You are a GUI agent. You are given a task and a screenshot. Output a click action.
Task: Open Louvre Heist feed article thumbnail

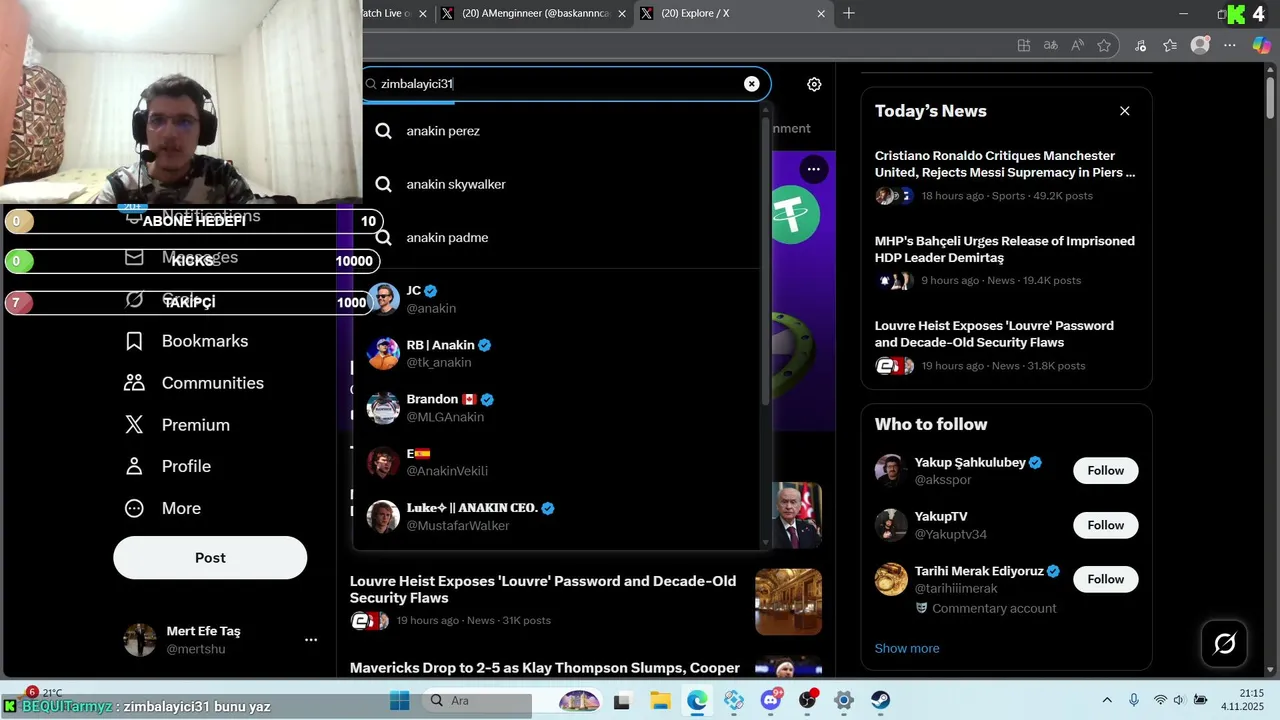tap(788, 602)
